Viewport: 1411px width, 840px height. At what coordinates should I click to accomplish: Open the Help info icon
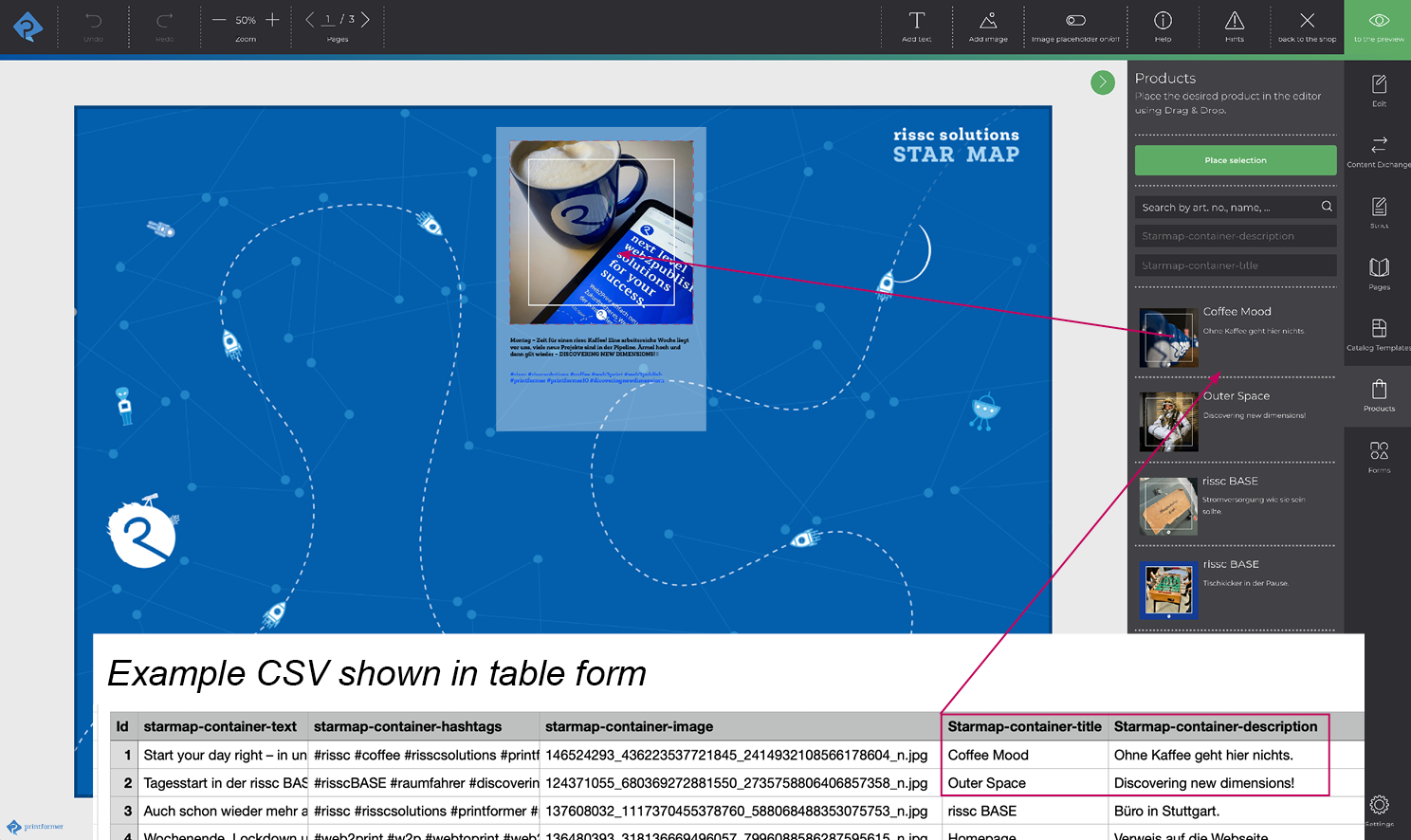pos(1163,27)
